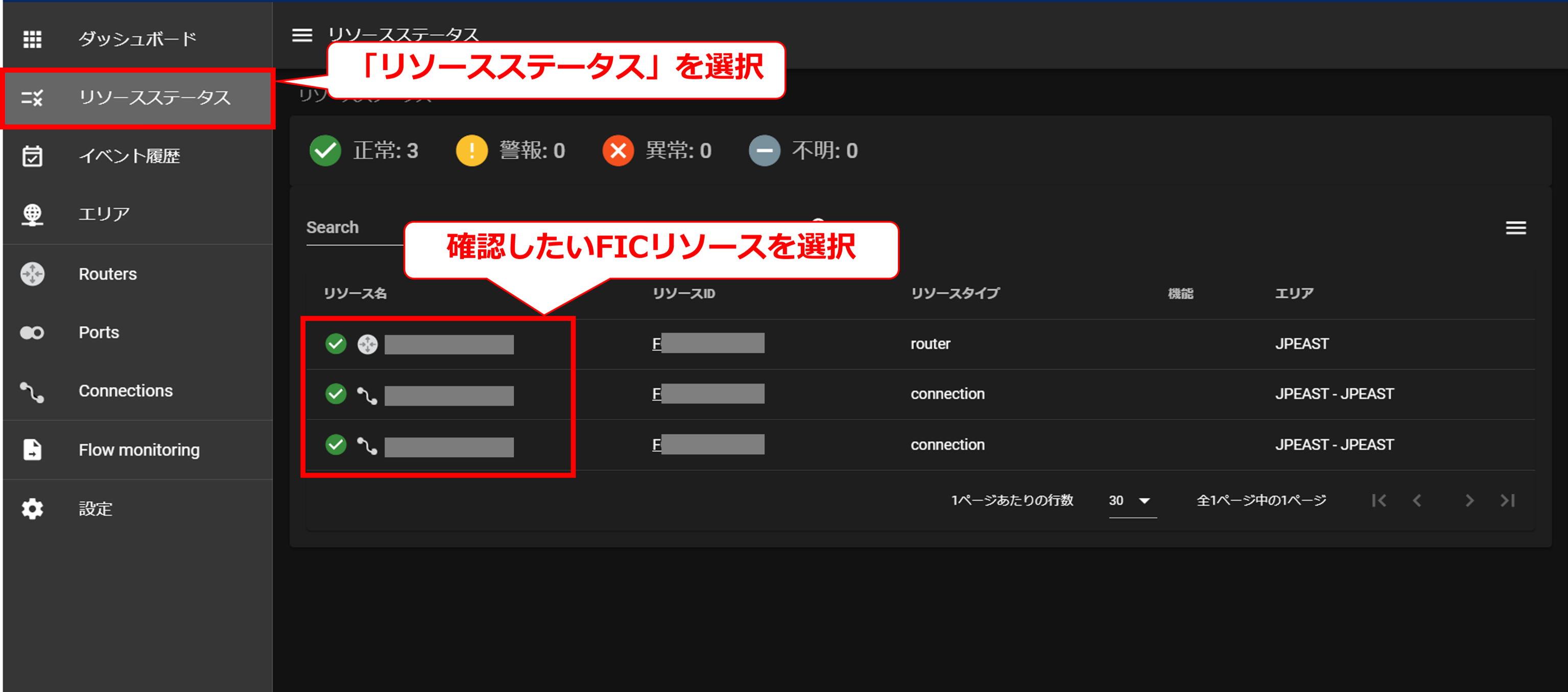
Task: Open Flow monitoring menu item
Action: (x=139, y=450)
